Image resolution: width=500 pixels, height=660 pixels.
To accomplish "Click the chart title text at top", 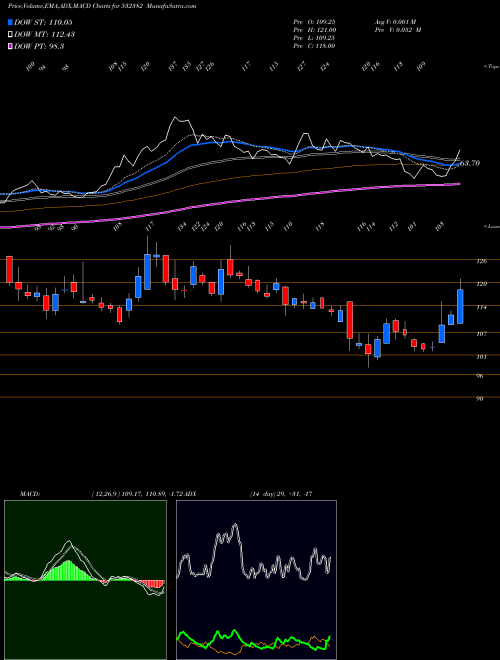I will (102, 6).
